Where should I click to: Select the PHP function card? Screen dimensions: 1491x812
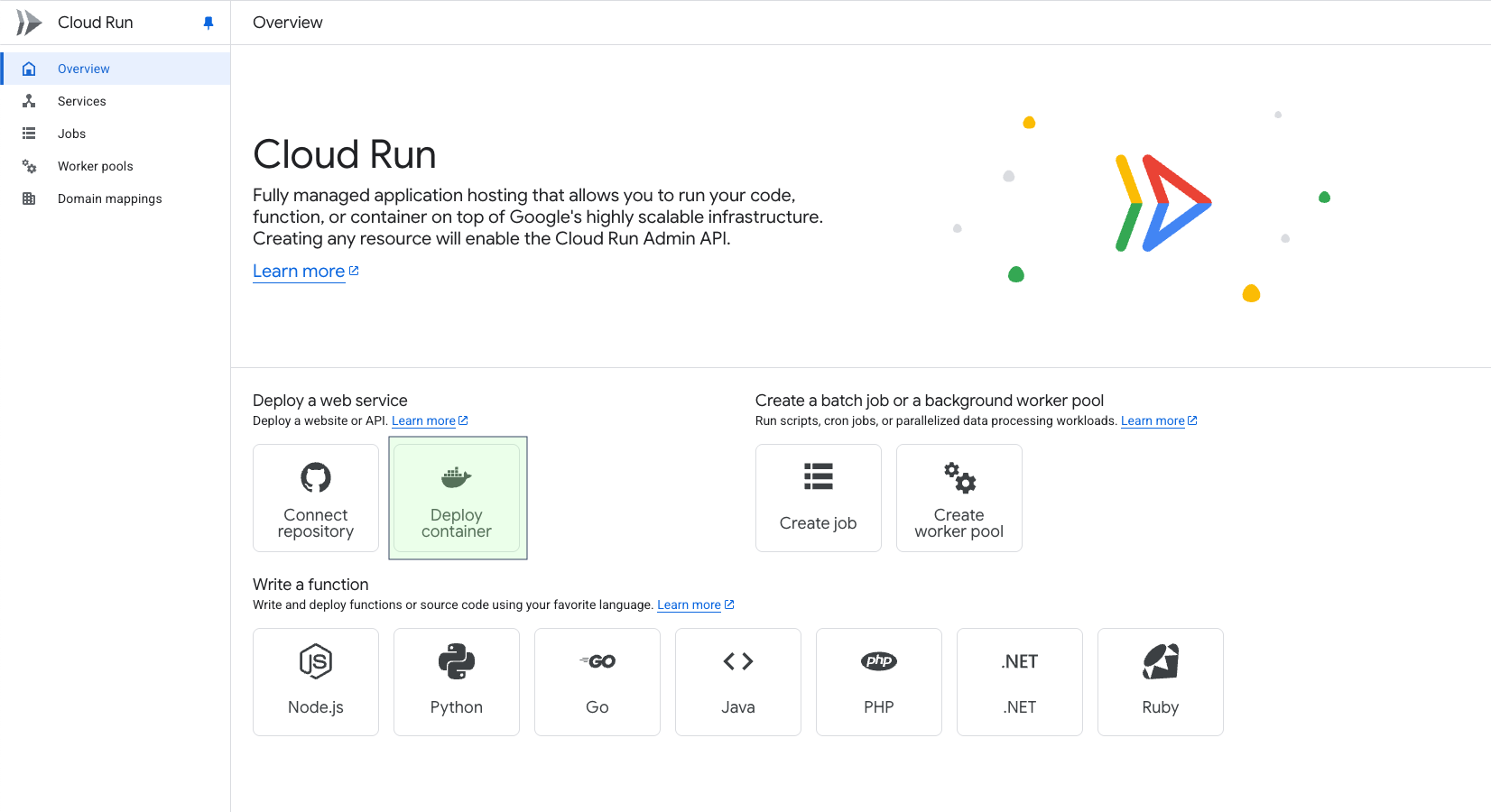879,682
